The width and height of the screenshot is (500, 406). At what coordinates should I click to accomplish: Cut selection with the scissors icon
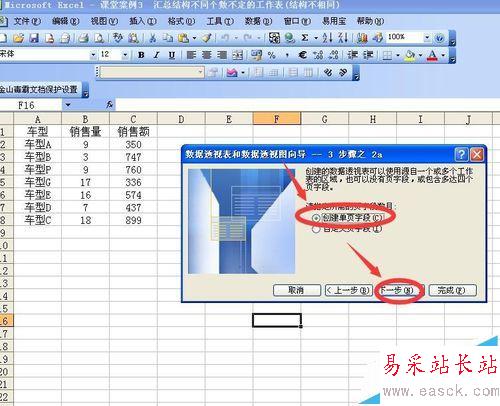pos(153,38)
